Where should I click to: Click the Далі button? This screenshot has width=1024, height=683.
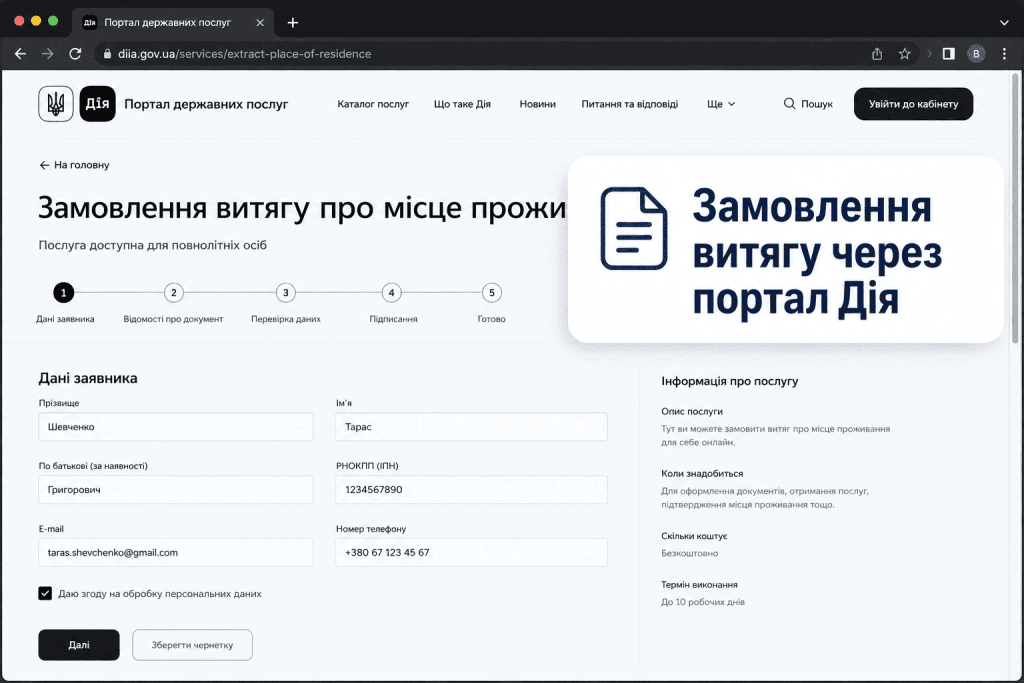point(79,645)
